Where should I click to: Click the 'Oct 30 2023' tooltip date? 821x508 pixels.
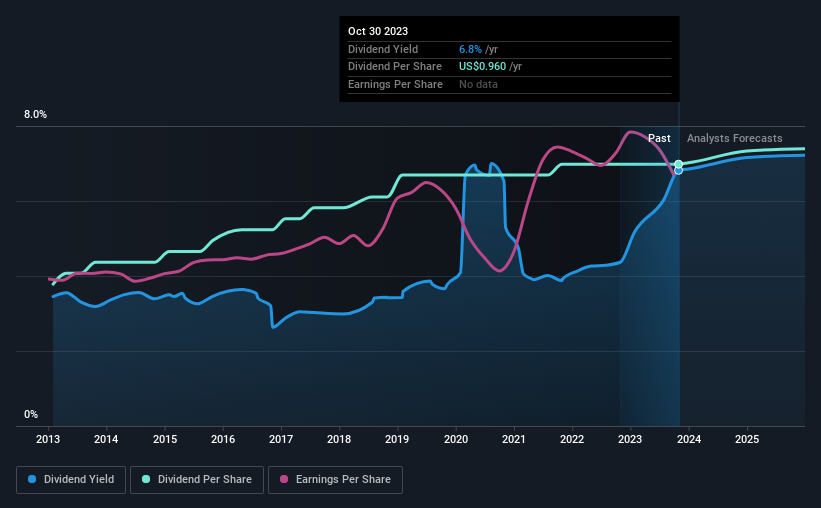(378, 31)
